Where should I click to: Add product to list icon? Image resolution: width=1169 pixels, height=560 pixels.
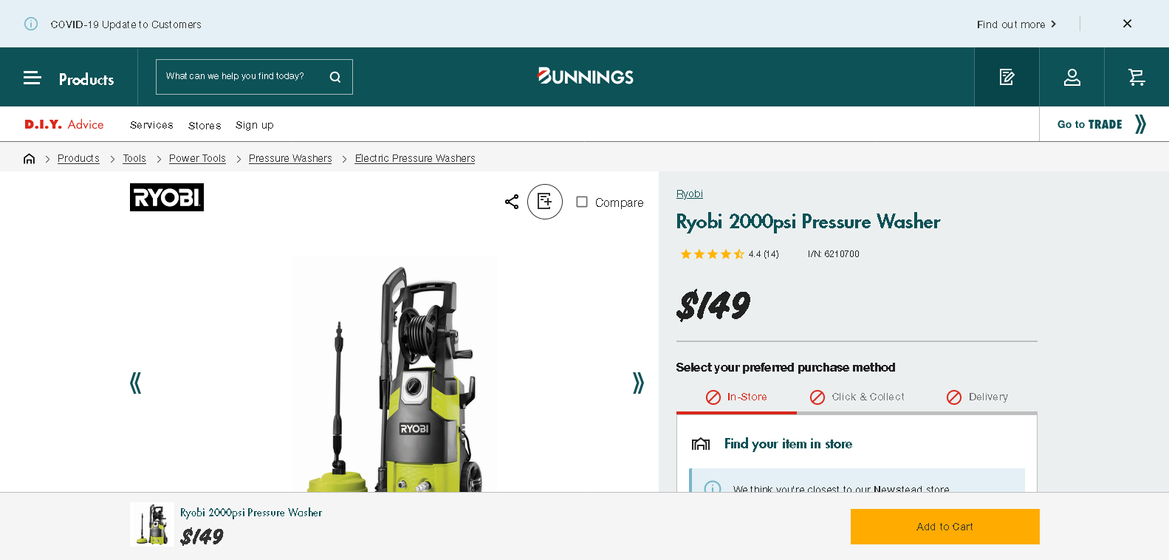545,201
